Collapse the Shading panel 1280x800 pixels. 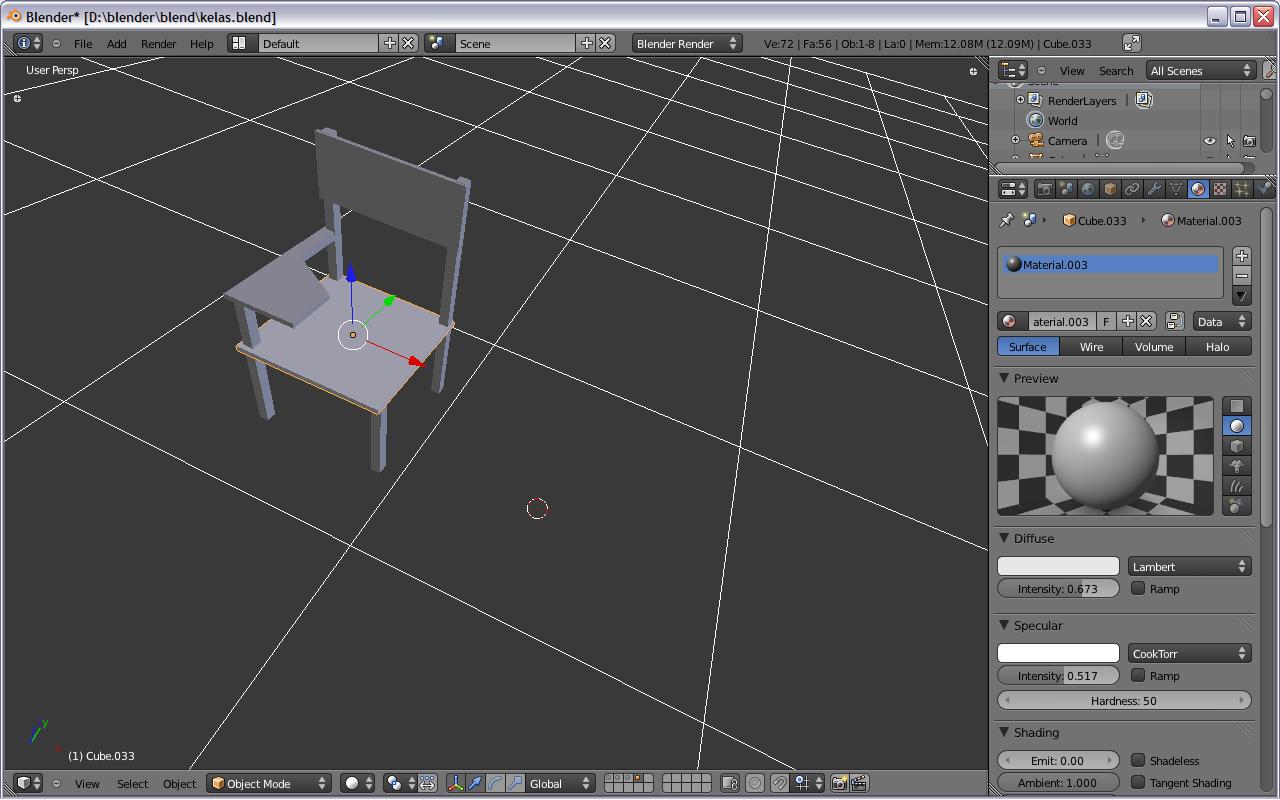click(x=1004, y=732)
